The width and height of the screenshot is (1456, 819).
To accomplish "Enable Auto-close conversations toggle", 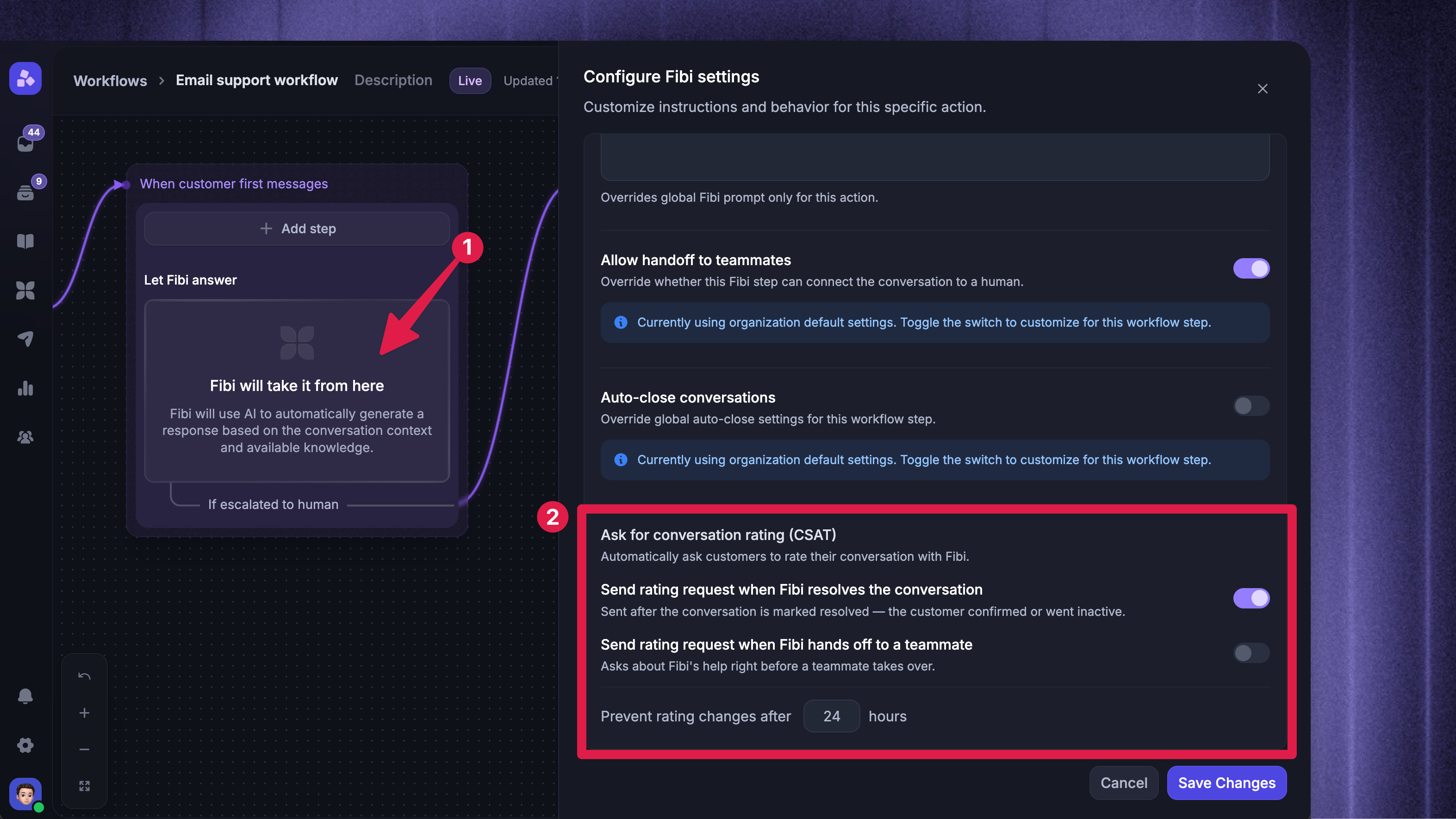I will click(1251, 406).
